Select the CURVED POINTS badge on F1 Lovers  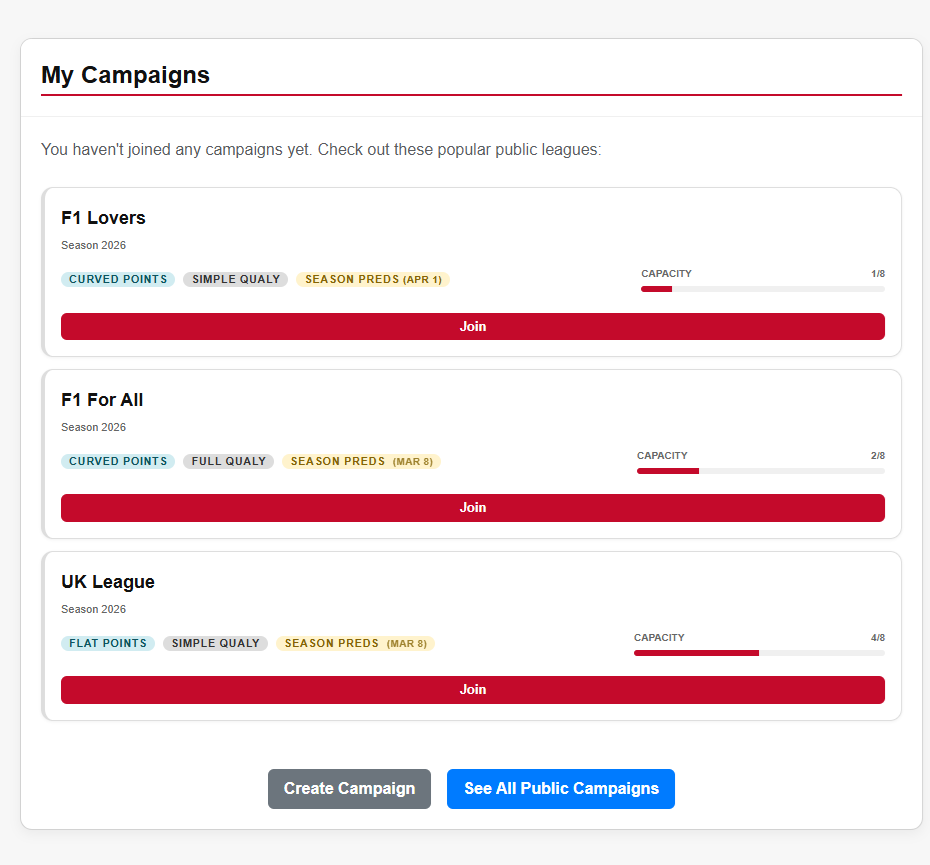117,279
